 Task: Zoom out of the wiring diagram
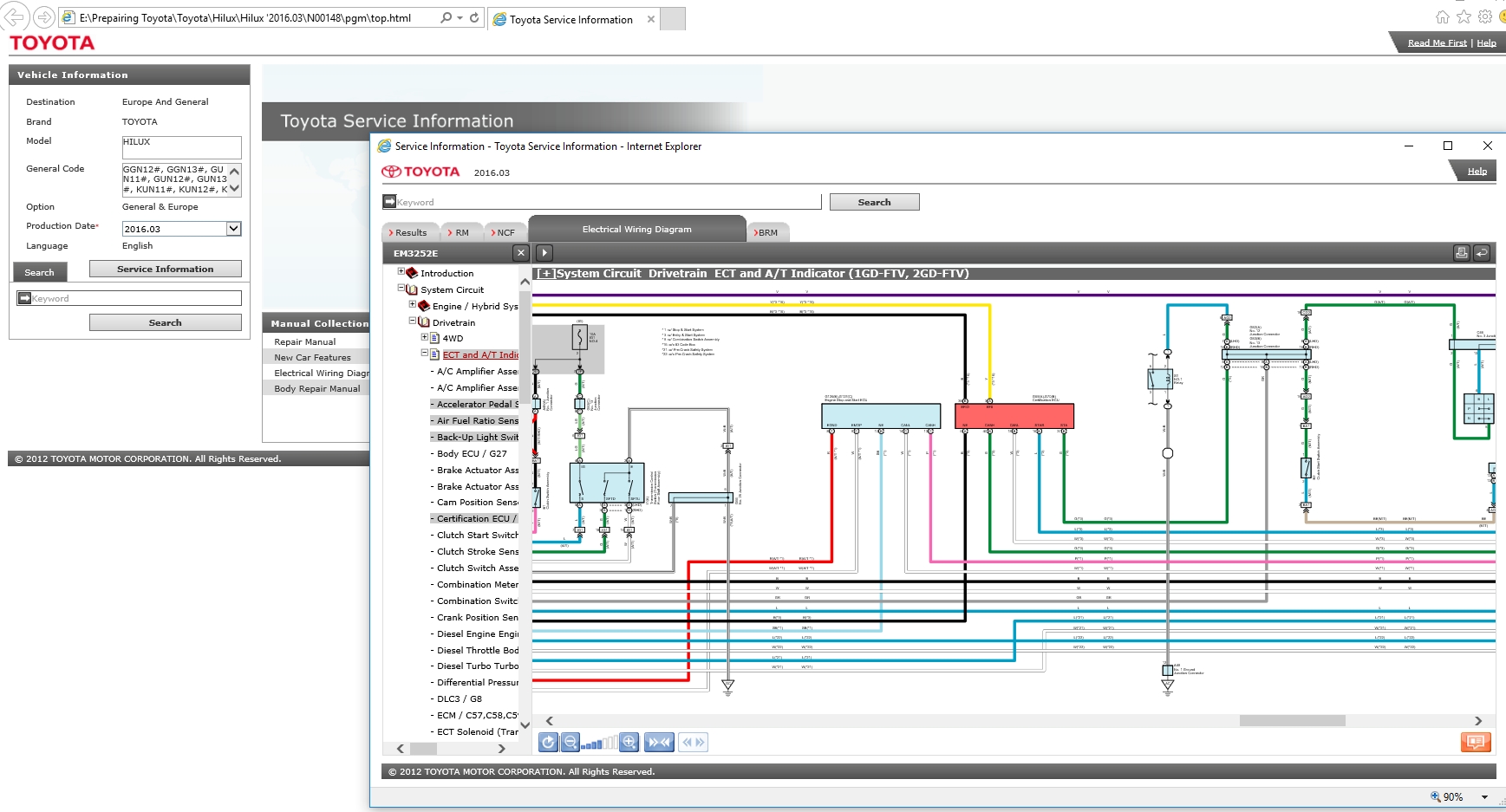tap(570, 743)
